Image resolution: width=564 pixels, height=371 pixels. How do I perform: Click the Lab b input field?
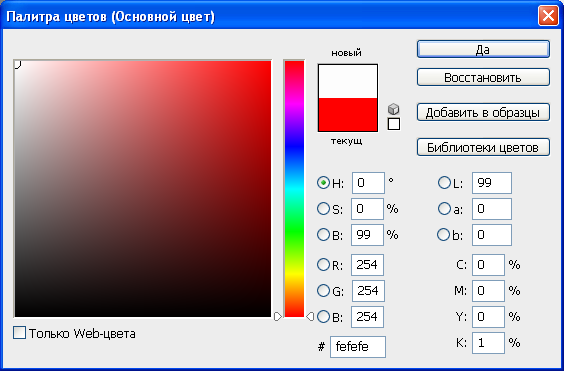tap(492, 235)
